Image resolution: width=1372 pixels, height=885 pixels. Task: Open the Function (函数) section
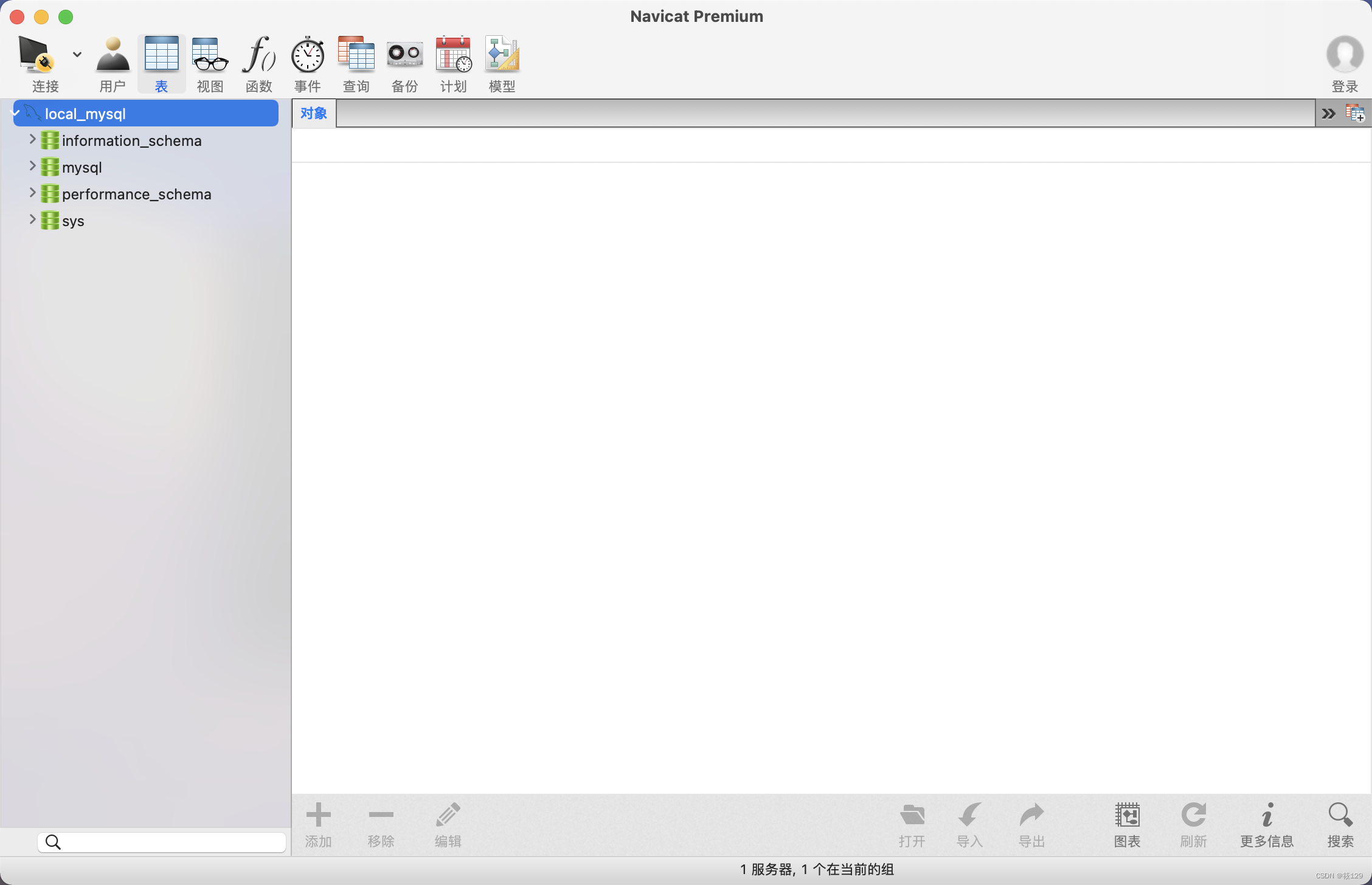coord(259,64)
